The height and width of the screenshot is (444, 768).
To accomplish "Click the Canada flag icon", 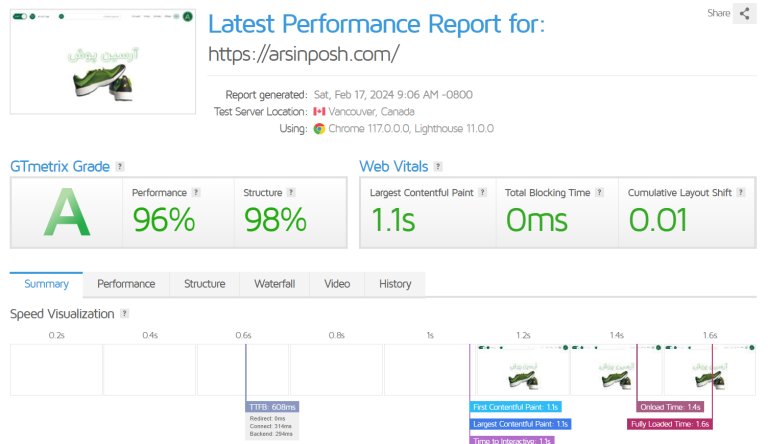I will tap(319, 112).
